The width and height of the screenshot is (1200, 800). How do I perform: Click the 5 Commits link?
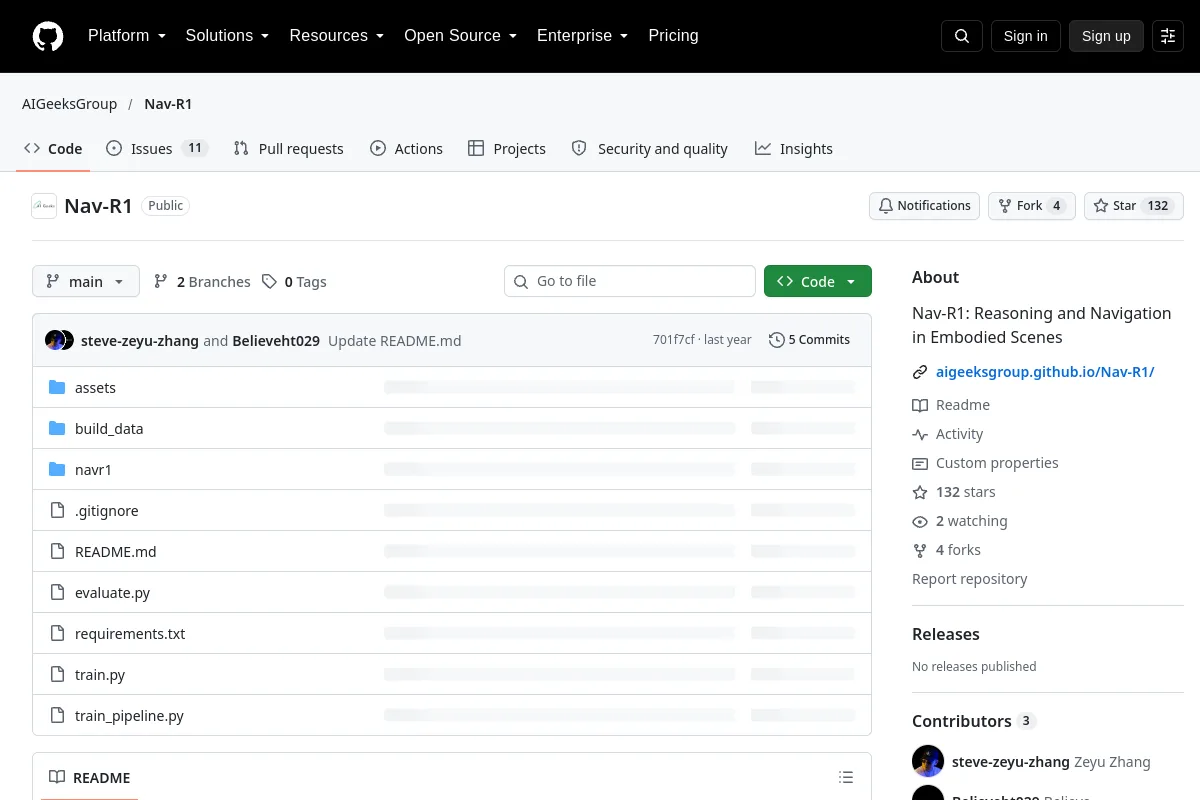point(809,340)
